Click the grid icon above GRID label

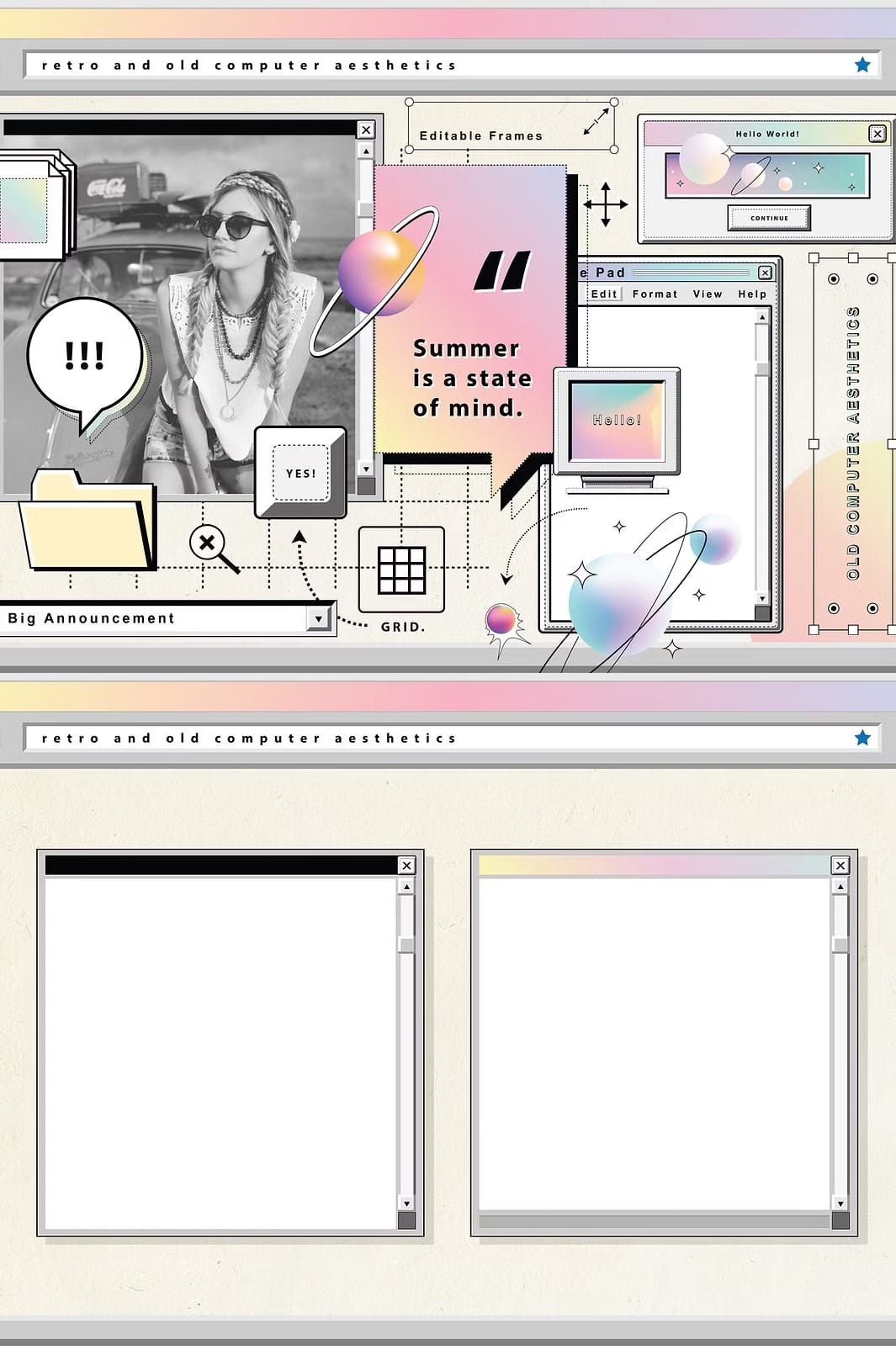[401, 570]
